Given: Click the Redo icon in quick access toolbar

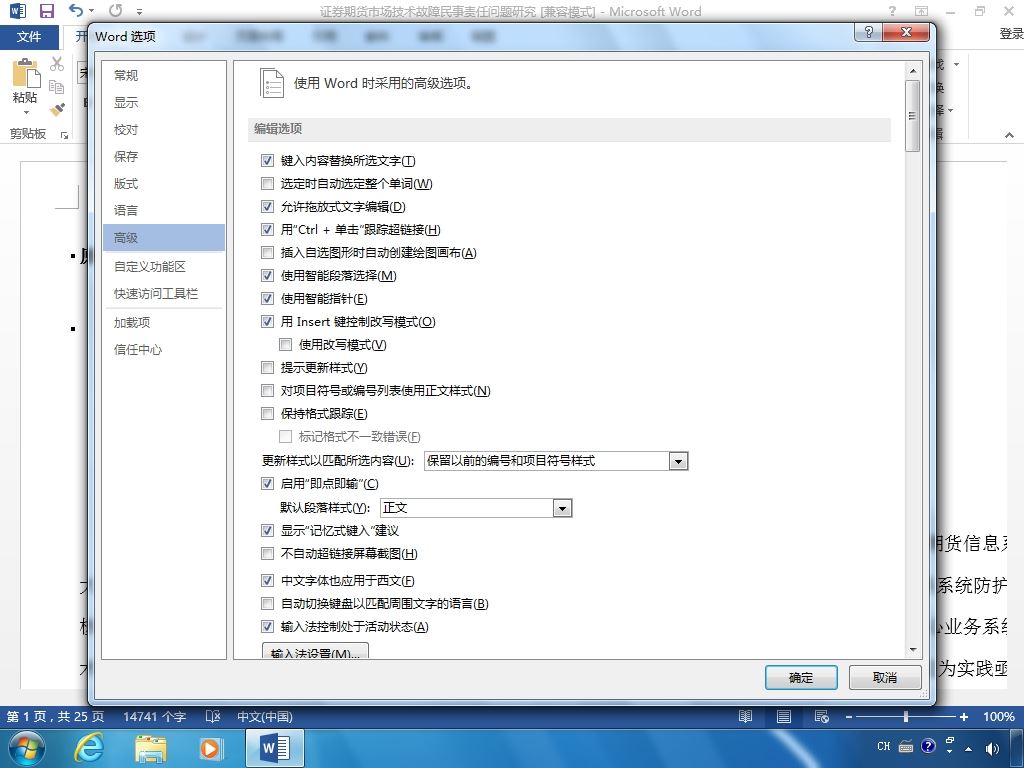Looking at the screenshot, I should [116, 10].
